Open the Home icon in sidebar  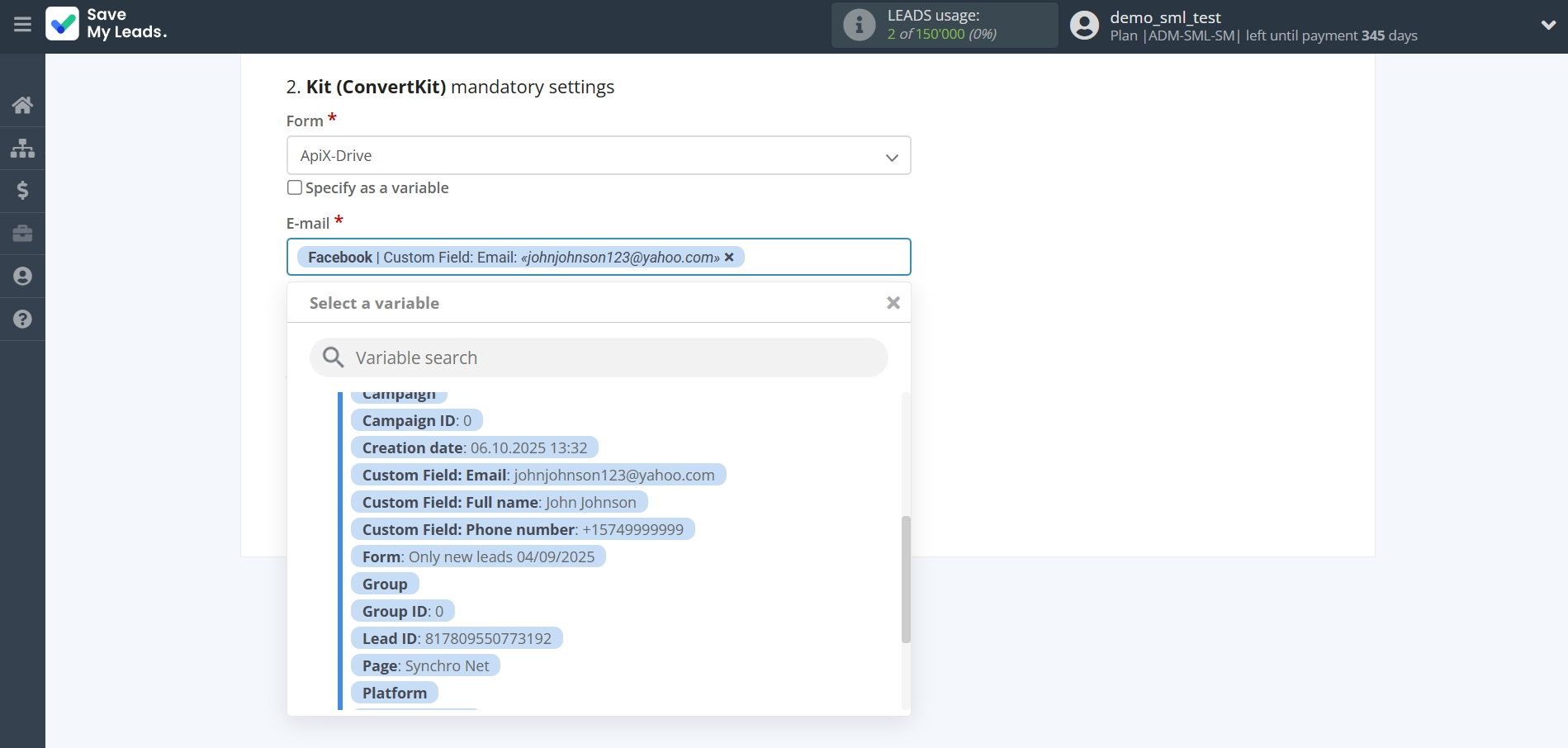(22, 105)
